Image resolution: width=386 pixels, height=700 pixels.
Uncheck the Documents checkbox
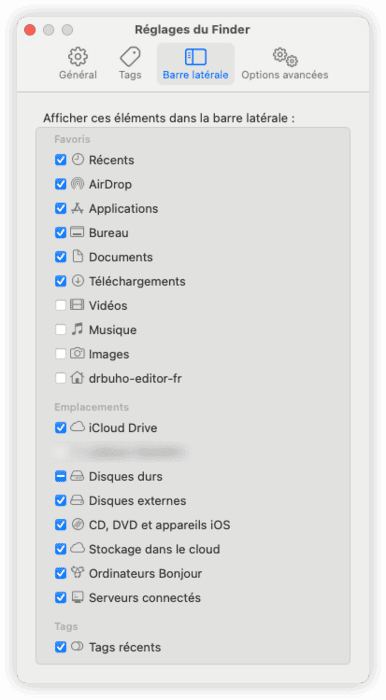click(x=61, y=257)
